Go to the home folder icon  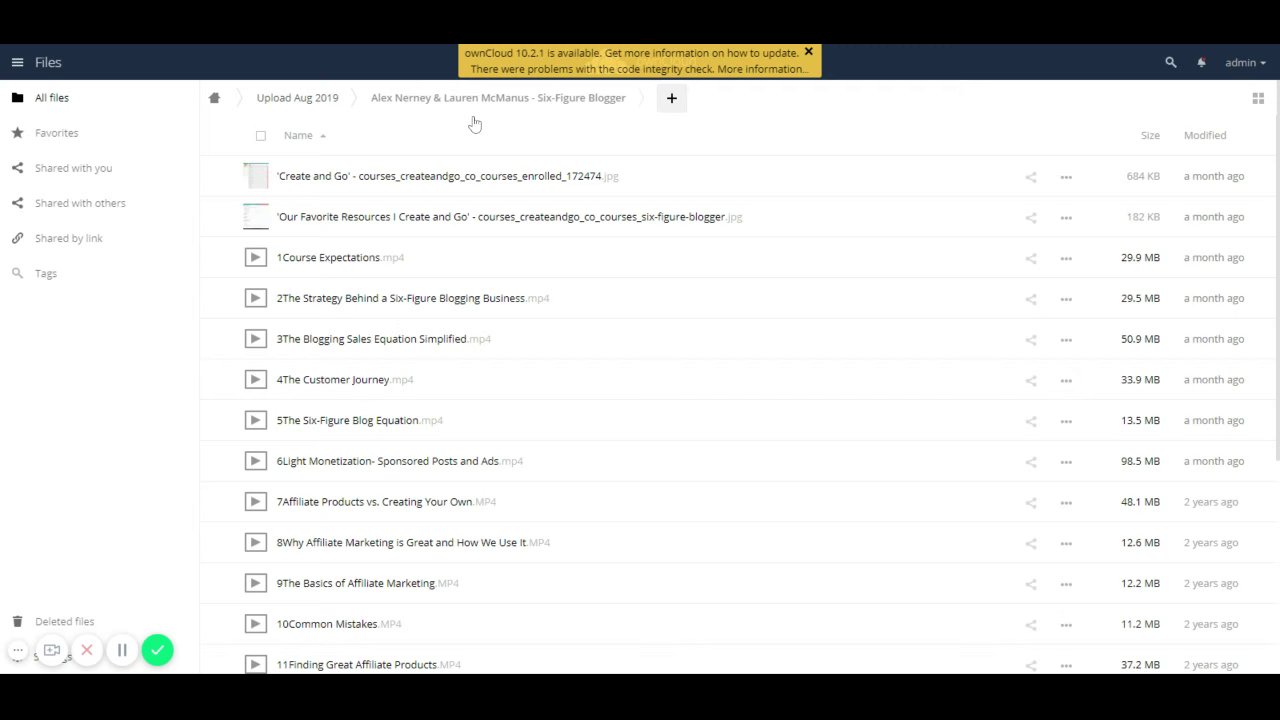pyautogui.click(x=214, y=98)
